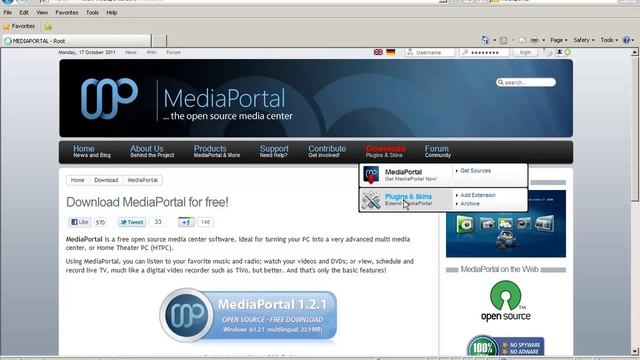Open the Safety dropdown menu
This screenshot has height=360, width=640.
coord(584,40)
